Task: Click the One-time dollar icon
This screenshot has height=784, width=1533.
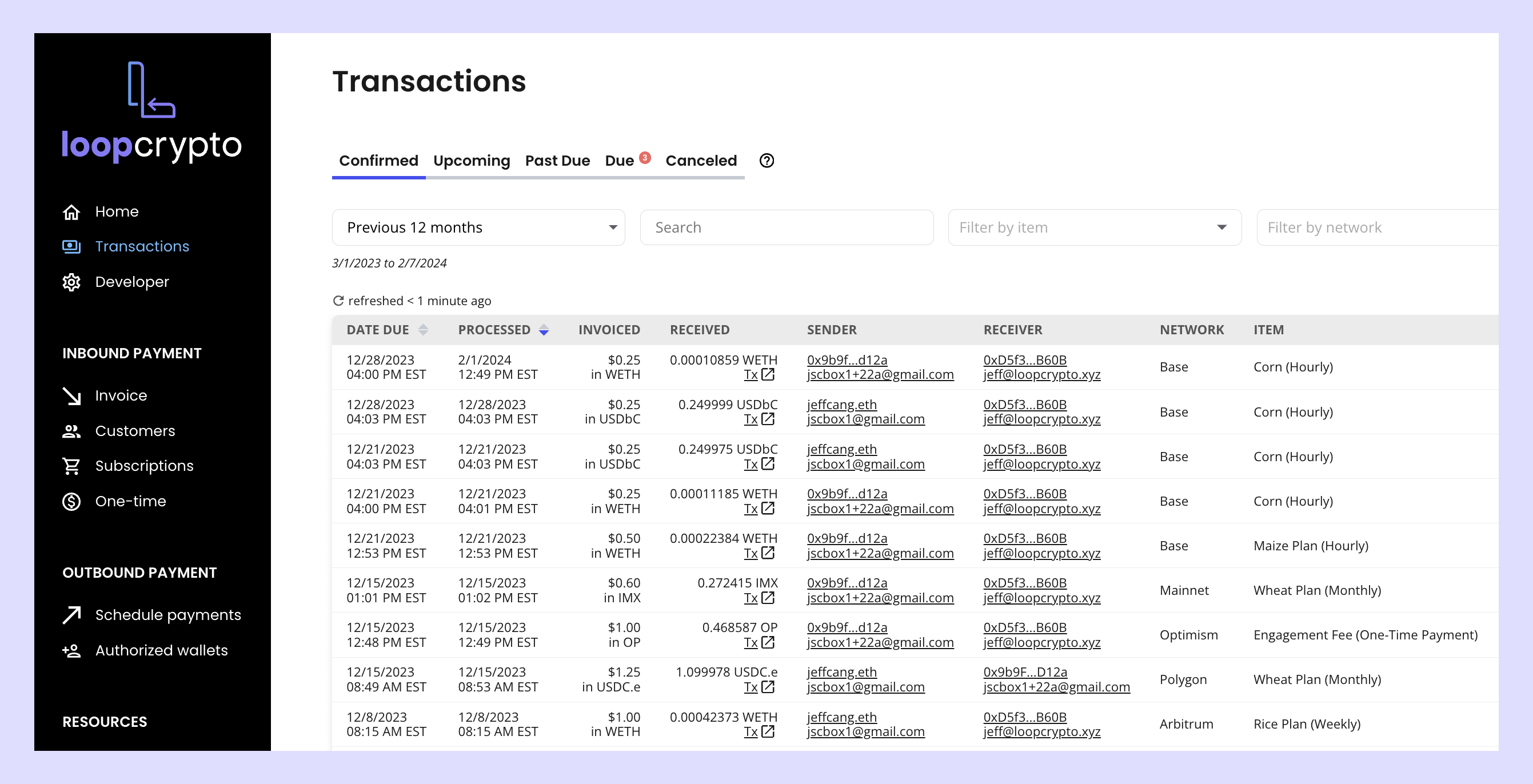Action: point(71,502)
